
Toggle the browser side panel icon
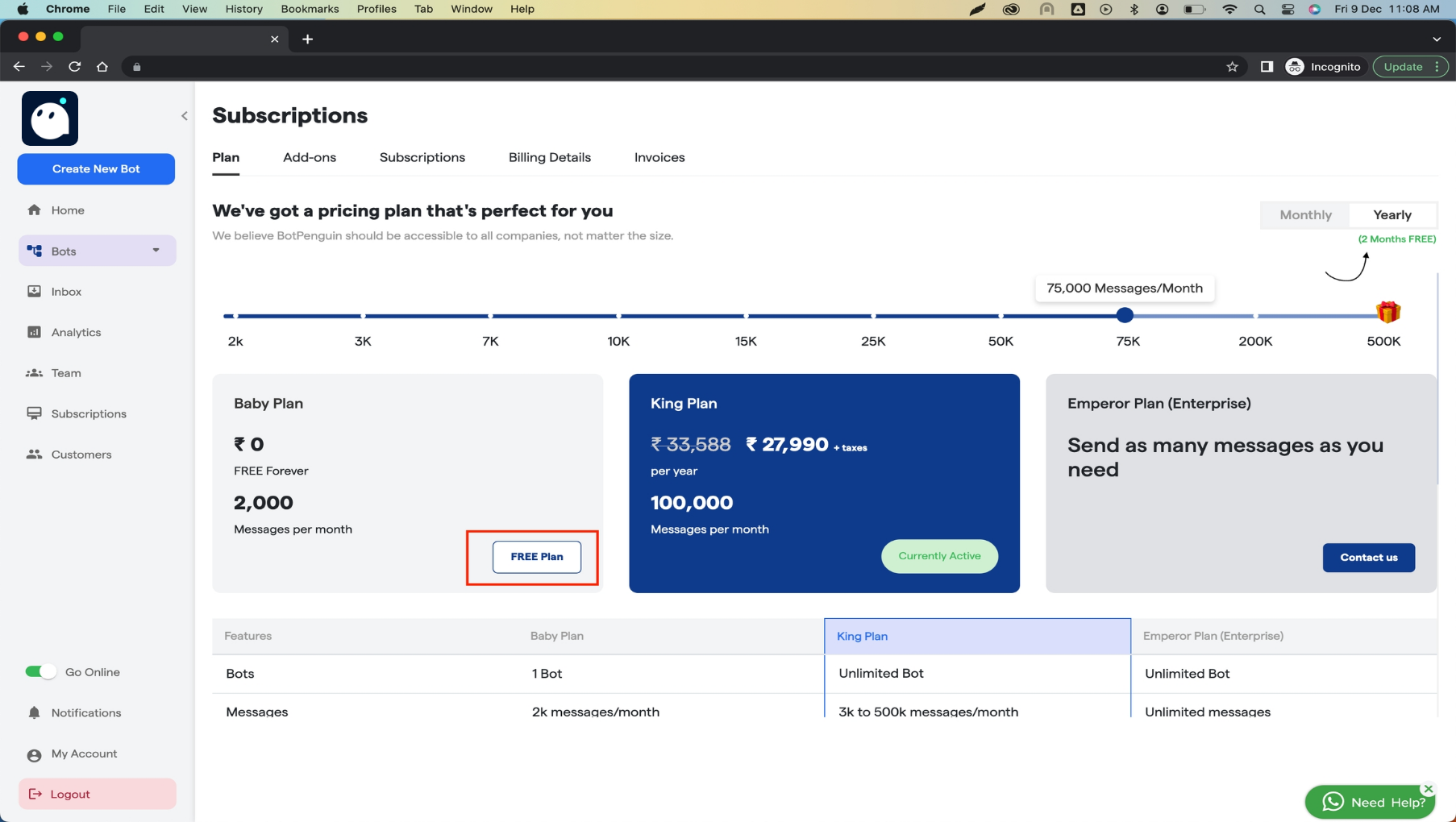[x=1267, y=67]
